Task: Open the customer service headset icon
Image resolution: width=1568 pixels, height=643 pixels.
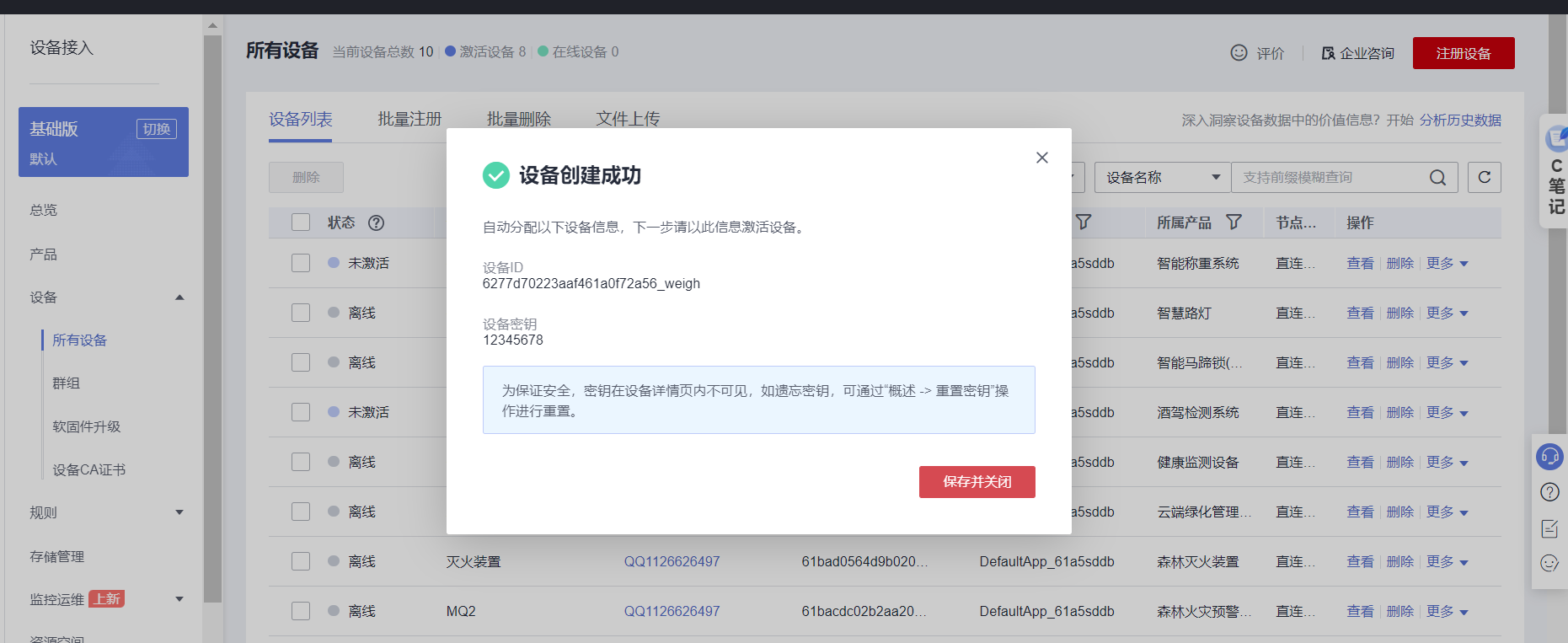Action: tap(1549, 457)
